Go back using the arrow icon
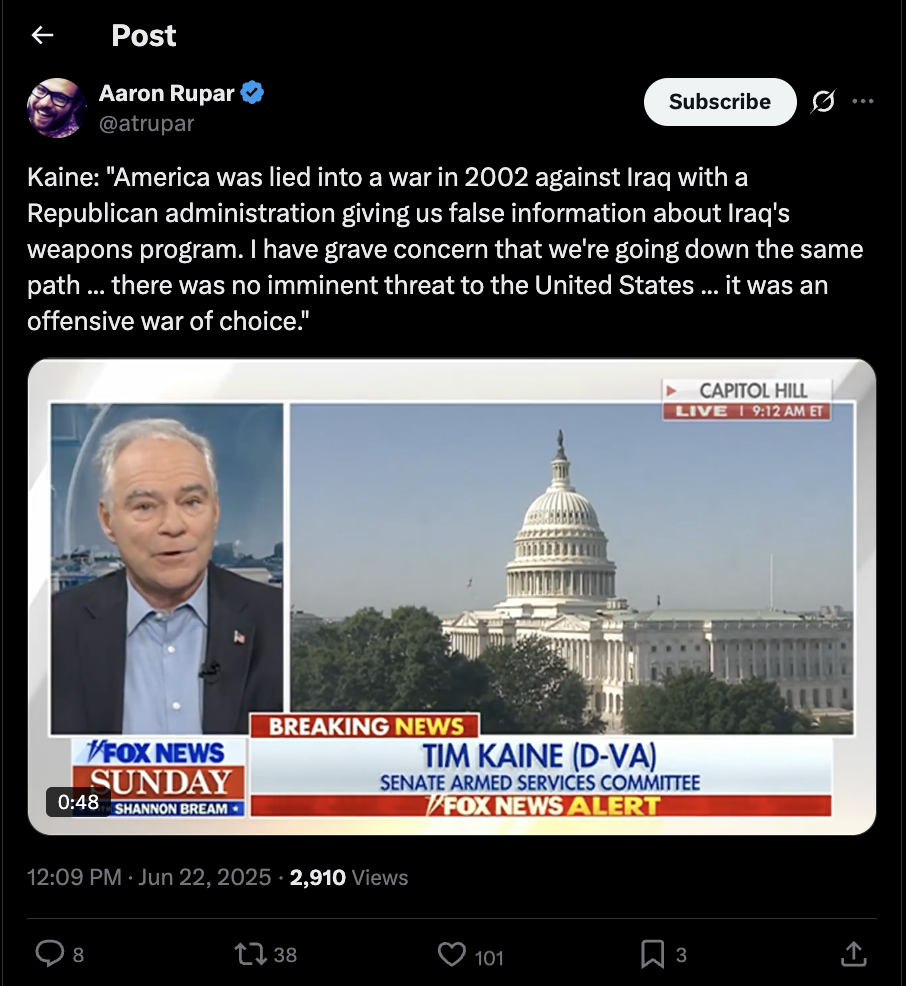This screenshot has width=906, height=986. 42,35
